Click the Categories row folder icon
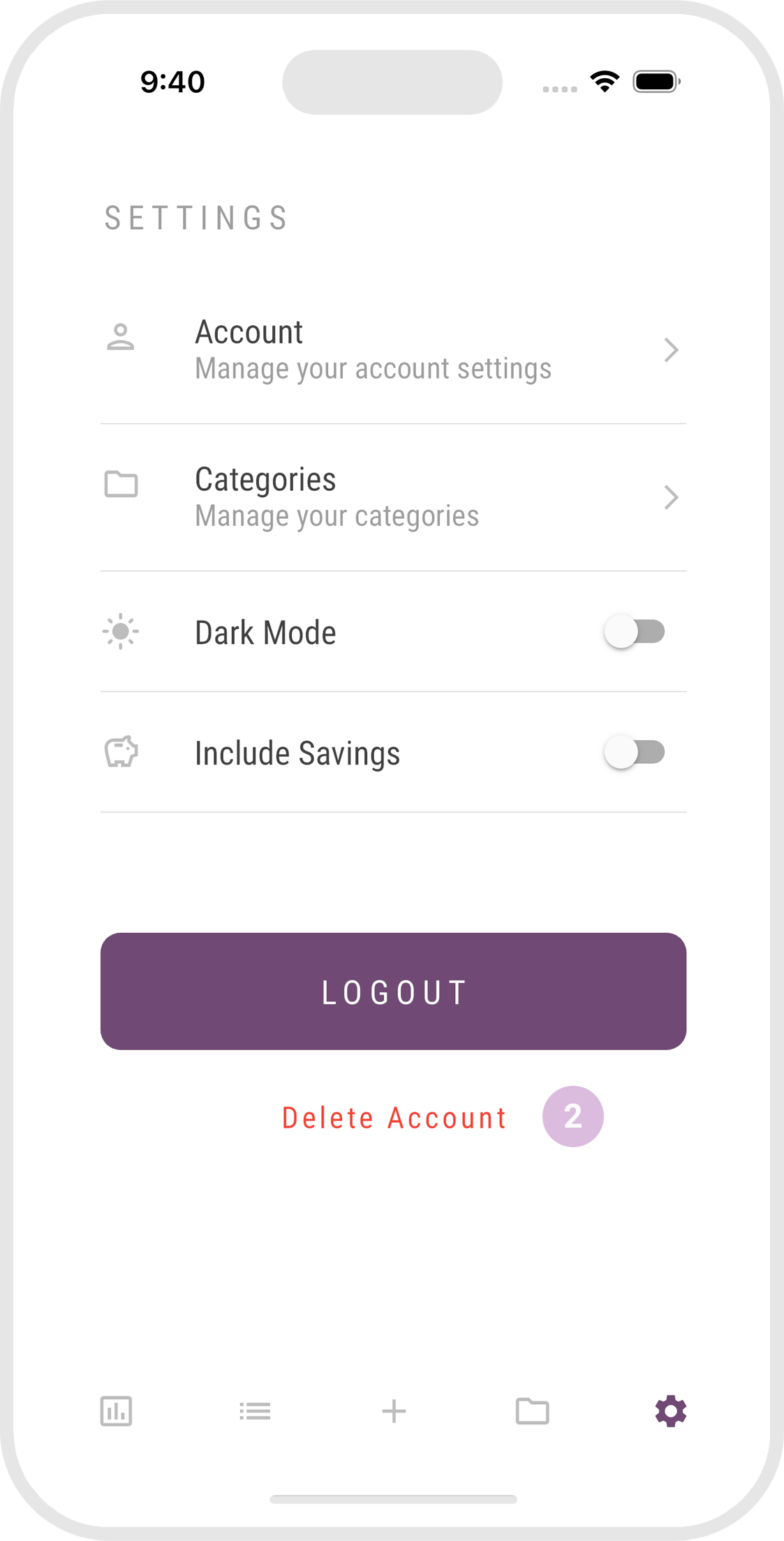This screenshot has height=1541, width=784. pyautogui.click(x=121, y=484)
